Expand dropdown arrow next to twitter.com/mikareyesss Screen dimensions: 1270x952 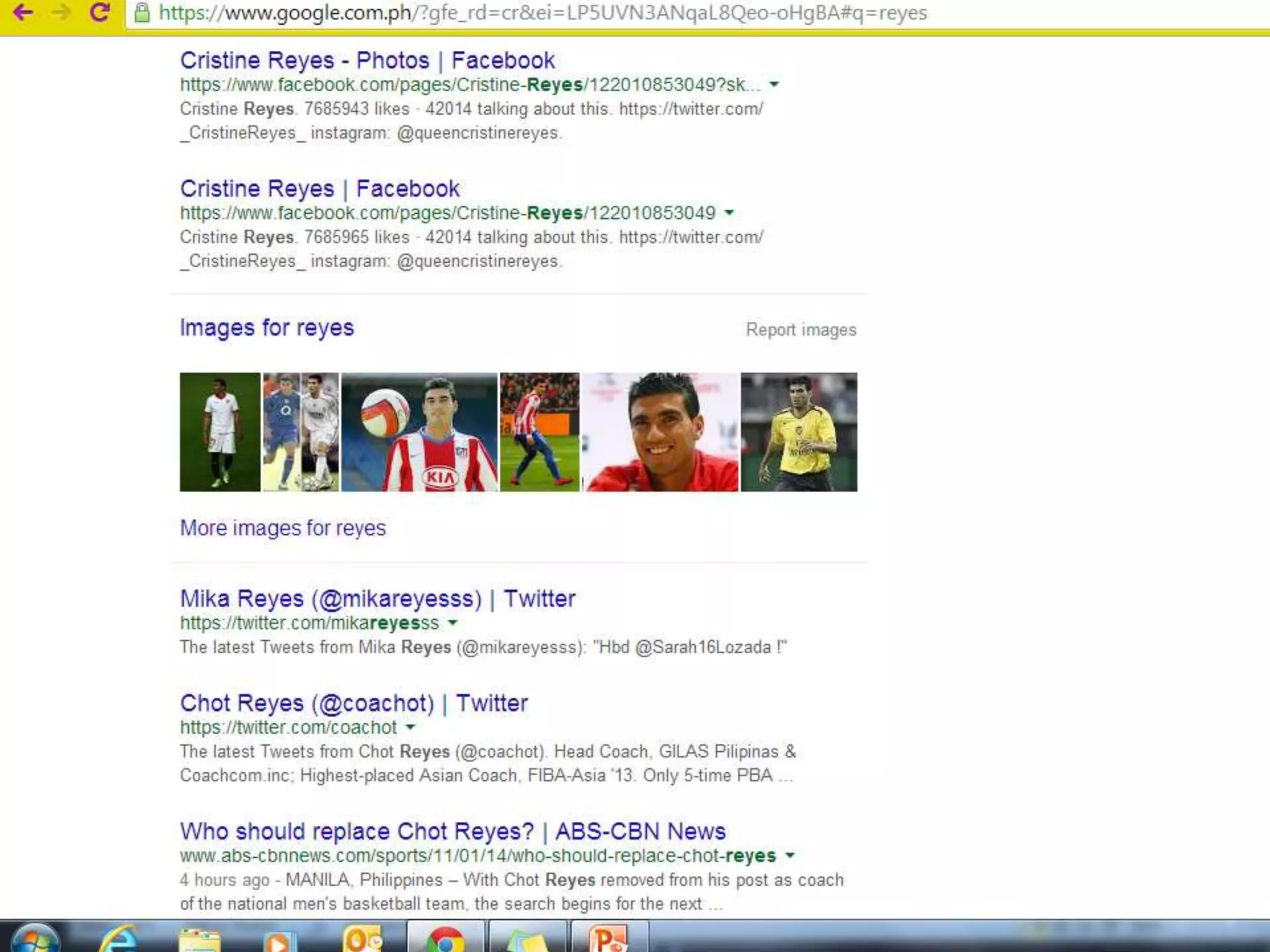453,622
